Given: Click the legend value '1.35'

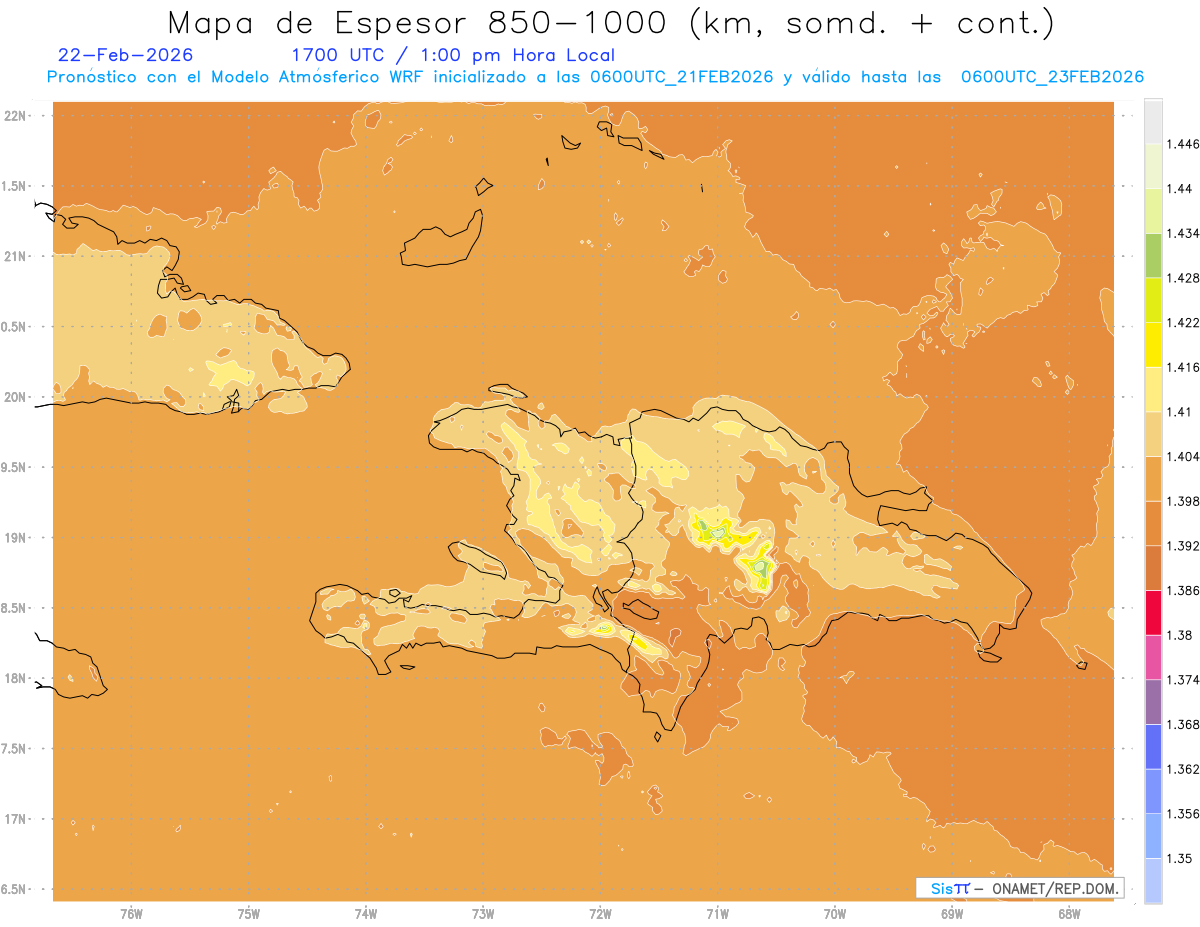Looking at the screenshot, I should click(x=1179, y=858).
